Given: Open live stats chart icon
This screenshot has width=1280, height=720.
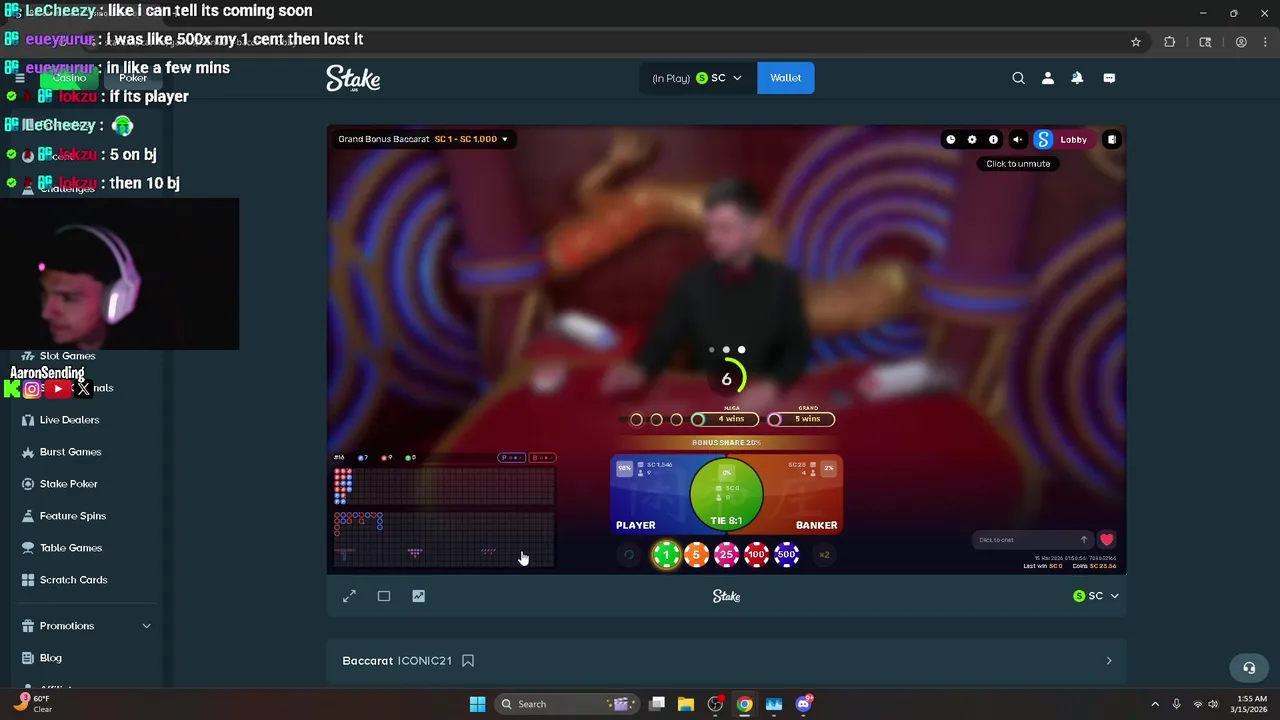Looking at the screenshot, I should pyautogui.click(x=418, y=596).
